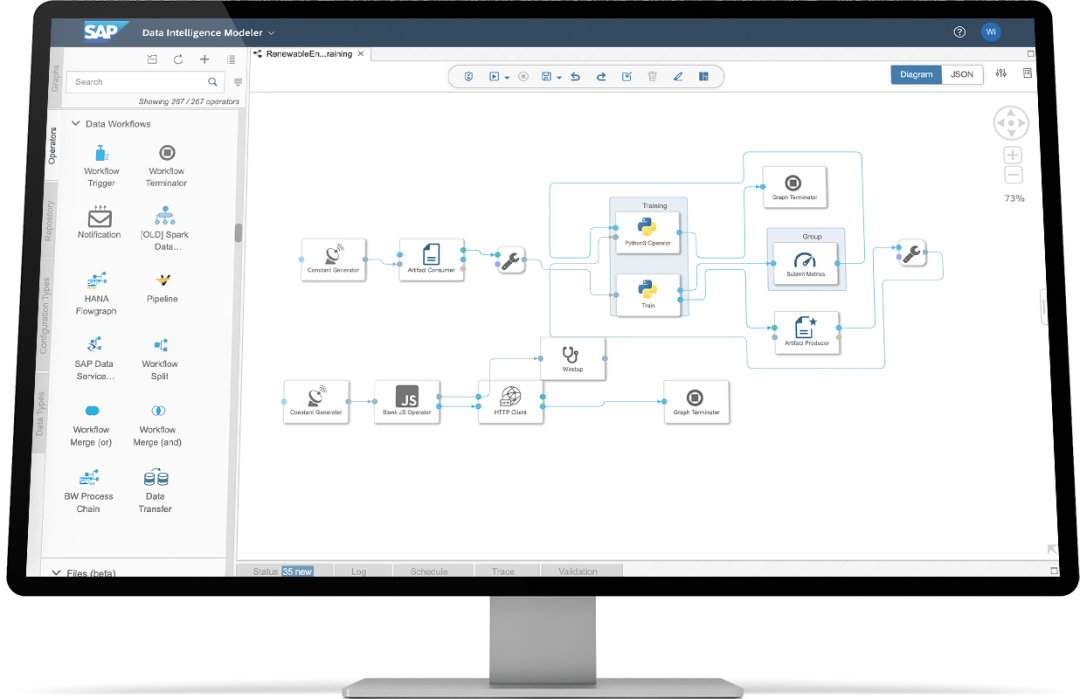1080x699 pixels.
Task: Open the Graphs side tab
Action: click(x=56, y=78)
